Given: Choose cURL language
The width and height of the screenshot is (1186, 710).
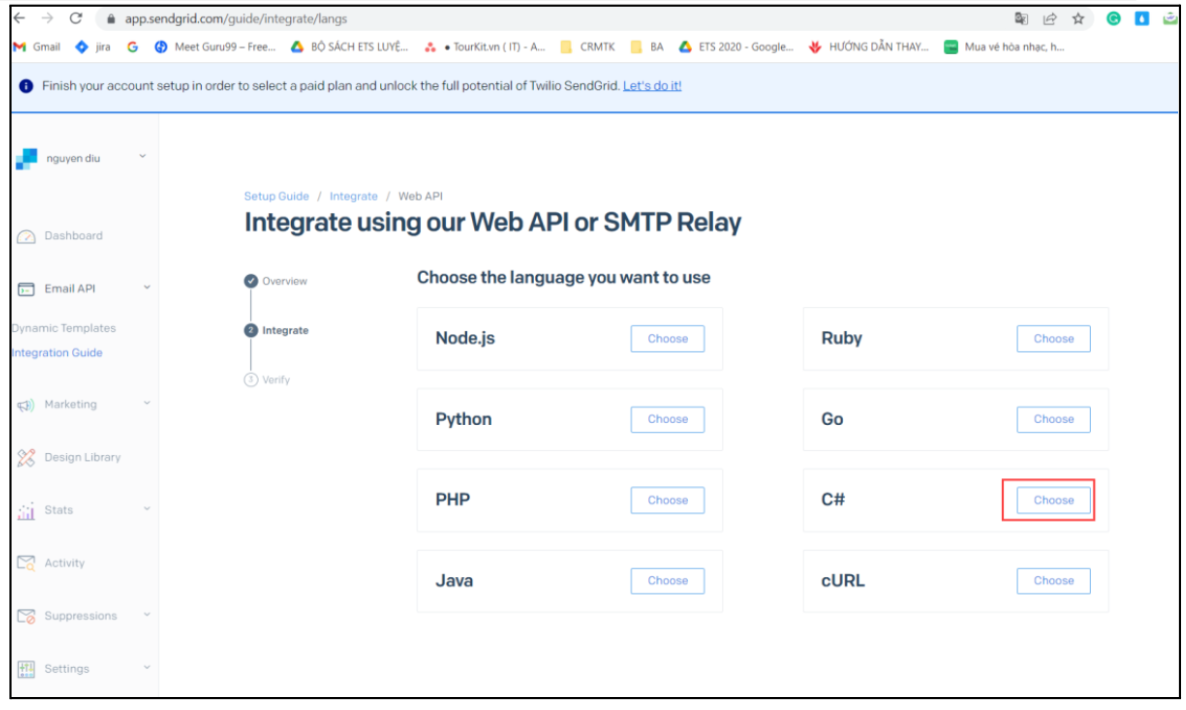Looking at the screenshot, I should (x=1053, y=581).
